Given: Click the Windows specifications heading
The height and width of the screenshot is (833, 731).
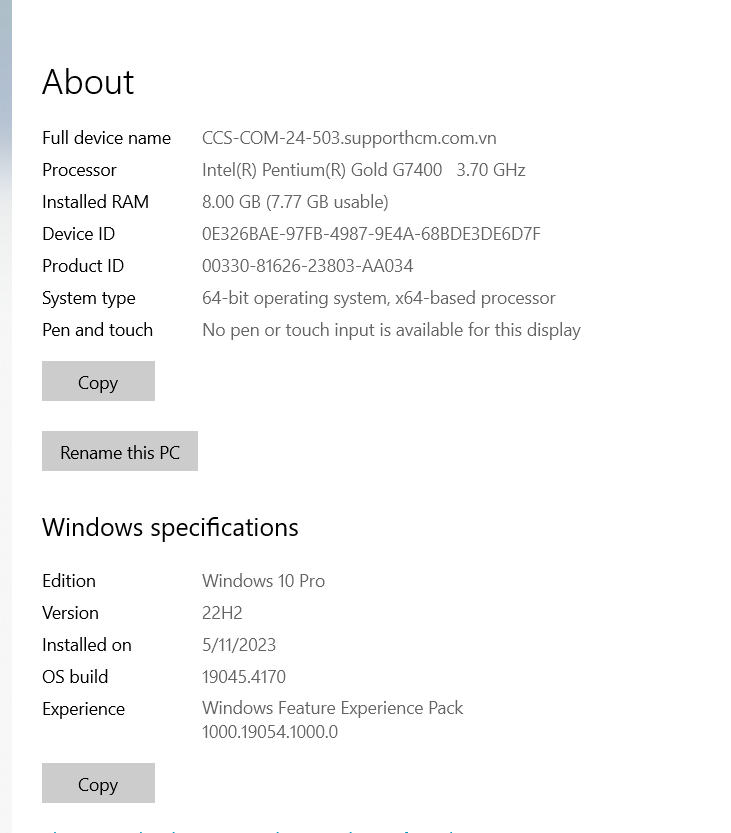Looking at the screenshot, I should tap(170, 527).
